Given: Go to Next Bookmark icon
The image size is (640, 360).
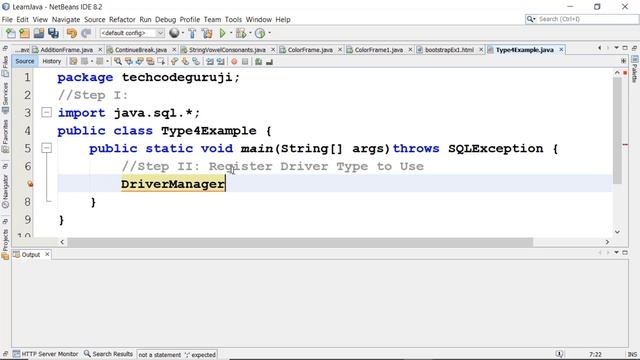Looking at the screenshot, I should pyautogui.click(x=185, y=62).
